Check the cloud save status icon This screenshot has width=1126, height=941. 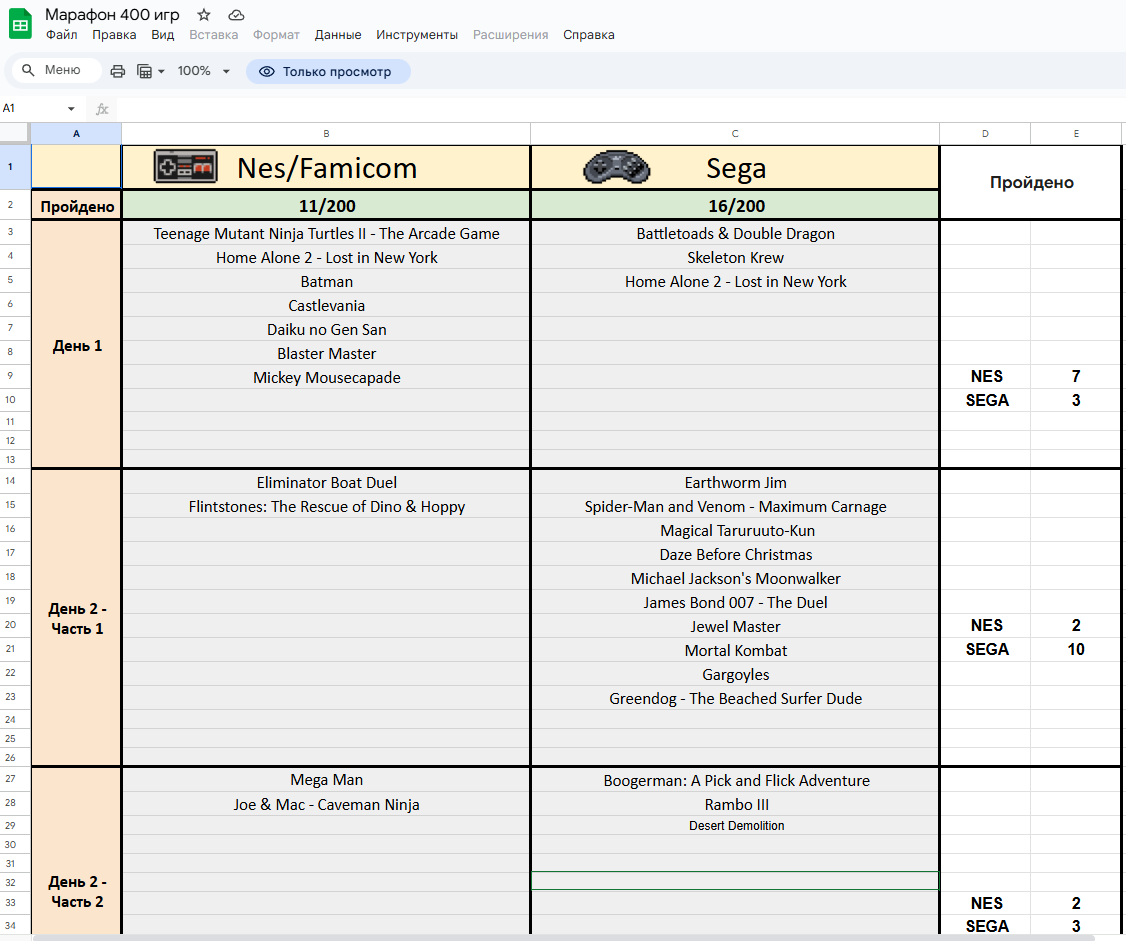pyautogui.click(x=236, y=15)
